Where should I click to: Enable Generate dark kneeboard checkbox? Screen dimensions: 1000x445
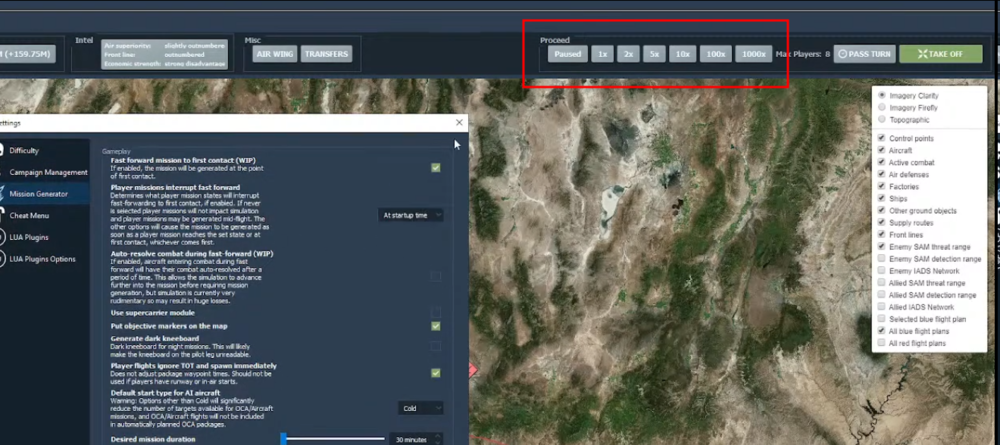point(436,346)
